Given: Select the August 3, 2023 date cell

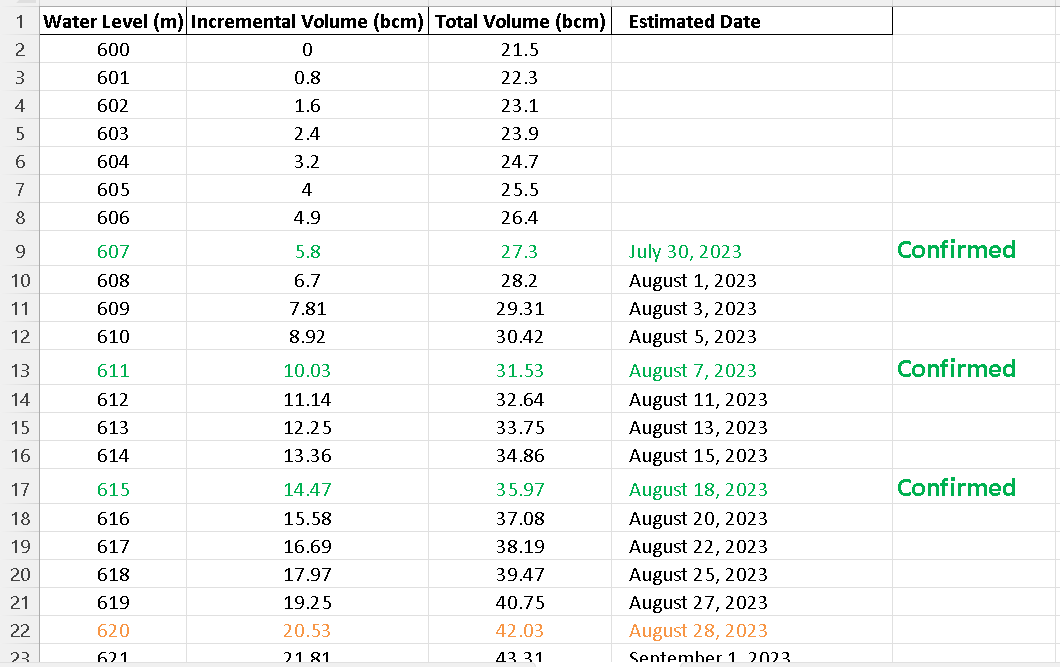Looking at the screenshot, I should point(752,309).
